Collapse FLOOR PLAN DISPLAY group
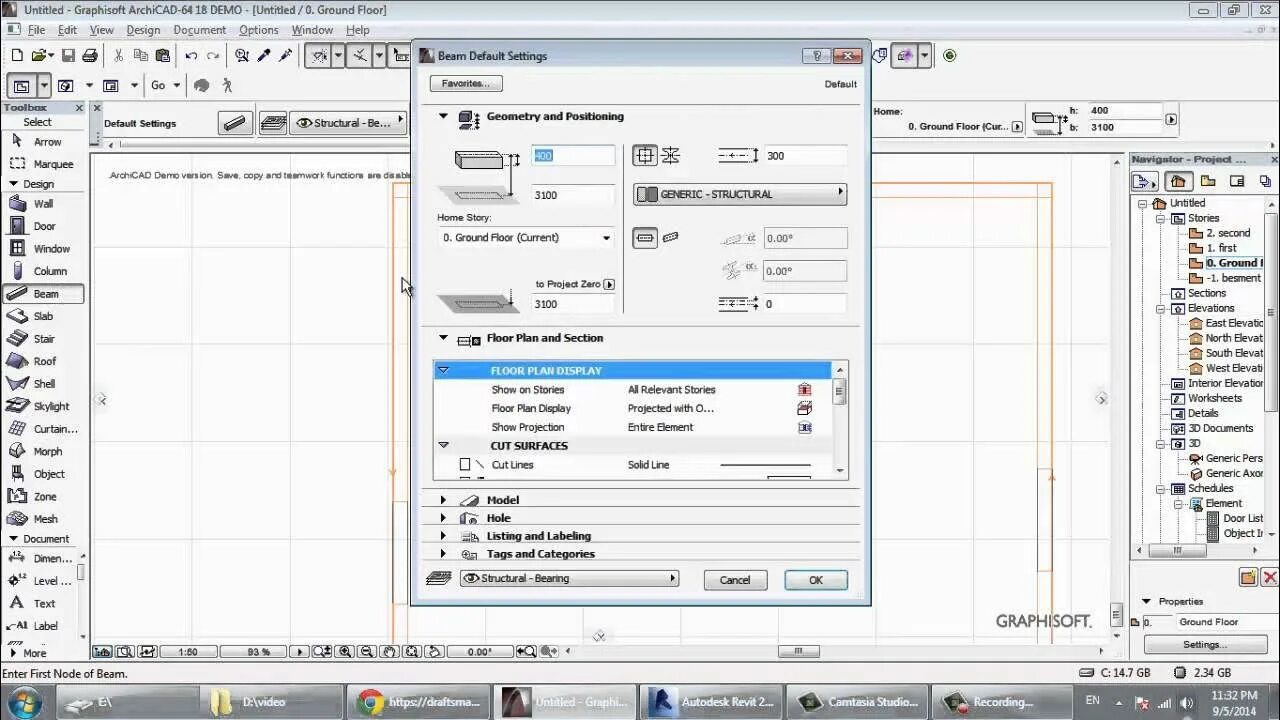 [443, 370]
